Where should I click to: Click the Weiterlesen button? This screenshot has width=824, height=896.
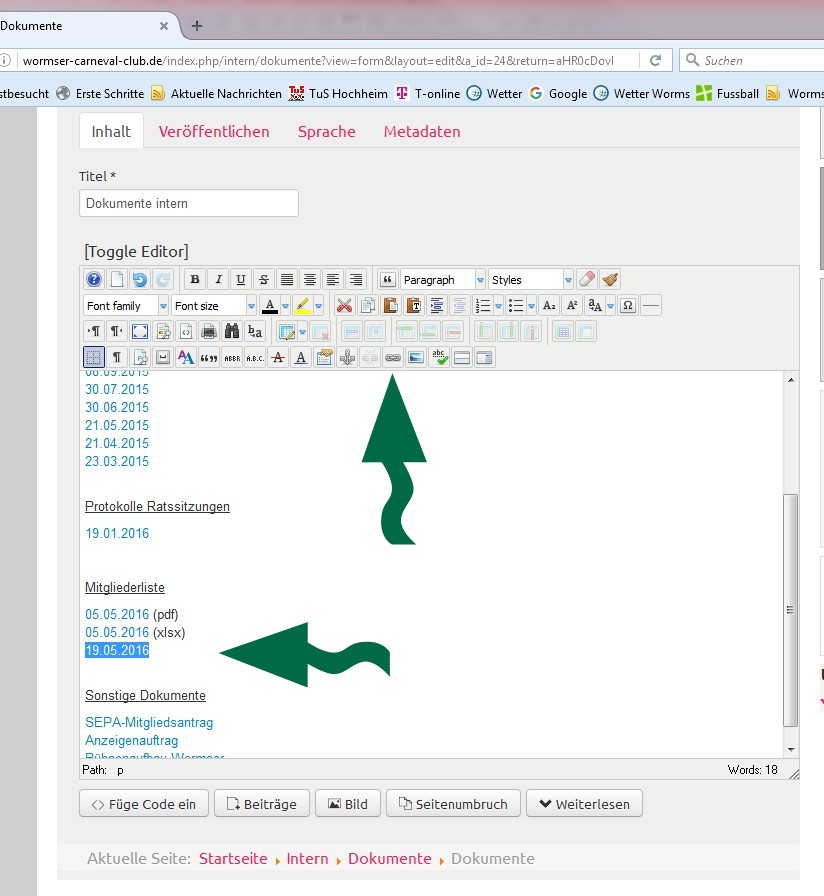click(x=585, y=804)
